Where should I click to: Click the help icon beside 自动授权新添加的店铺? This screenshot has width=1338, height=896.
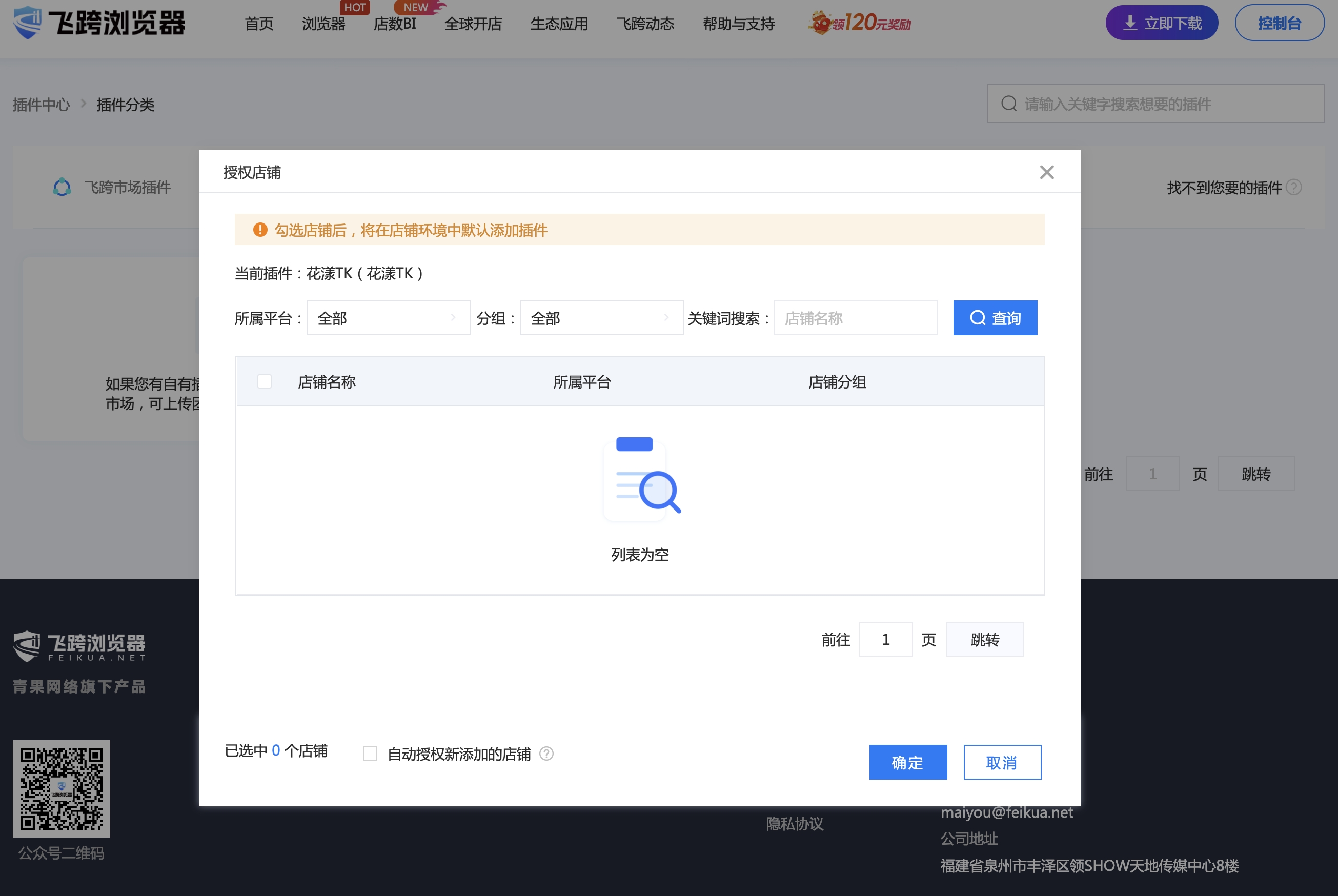coord(546,754)
